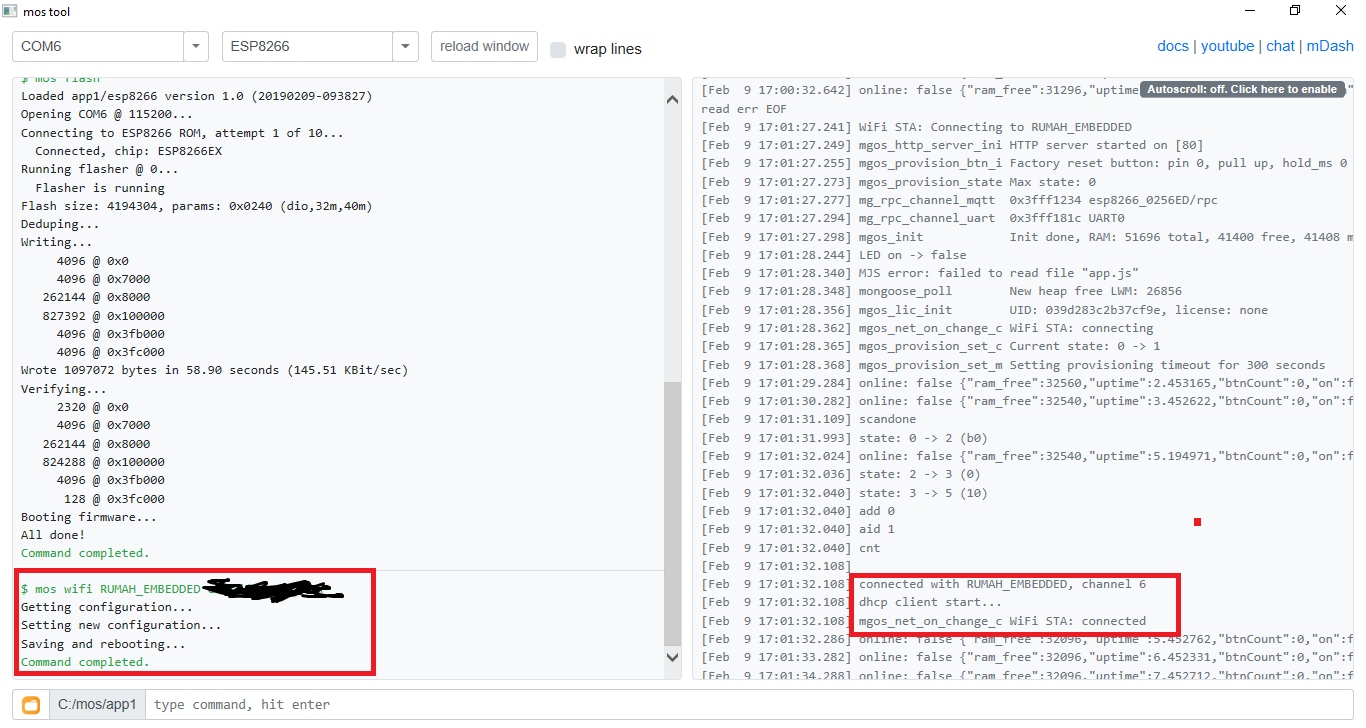
Task: Click the orange folder icon
Action: [31, 705]
